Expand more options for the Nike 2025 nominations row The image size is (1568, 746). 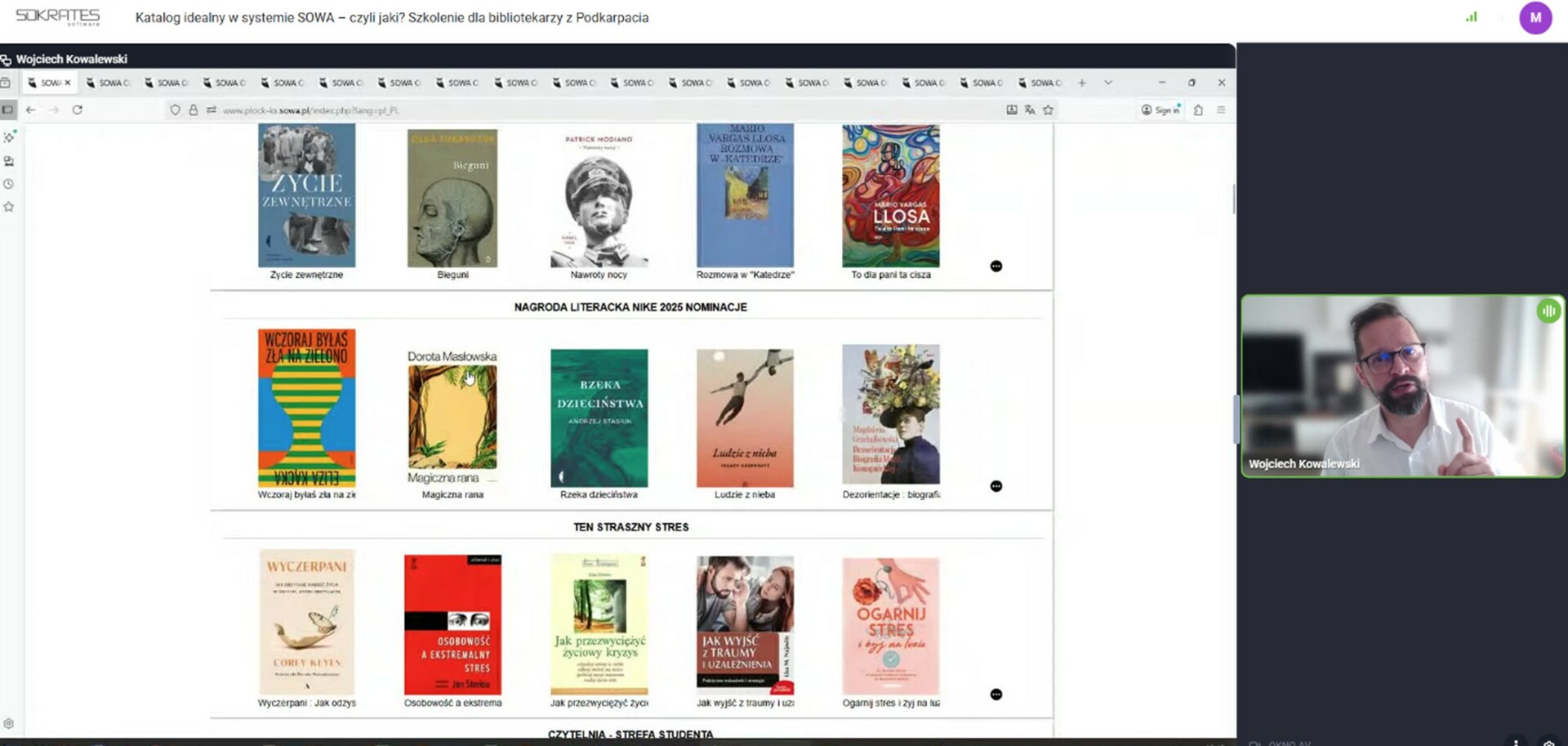pos(996,486)
